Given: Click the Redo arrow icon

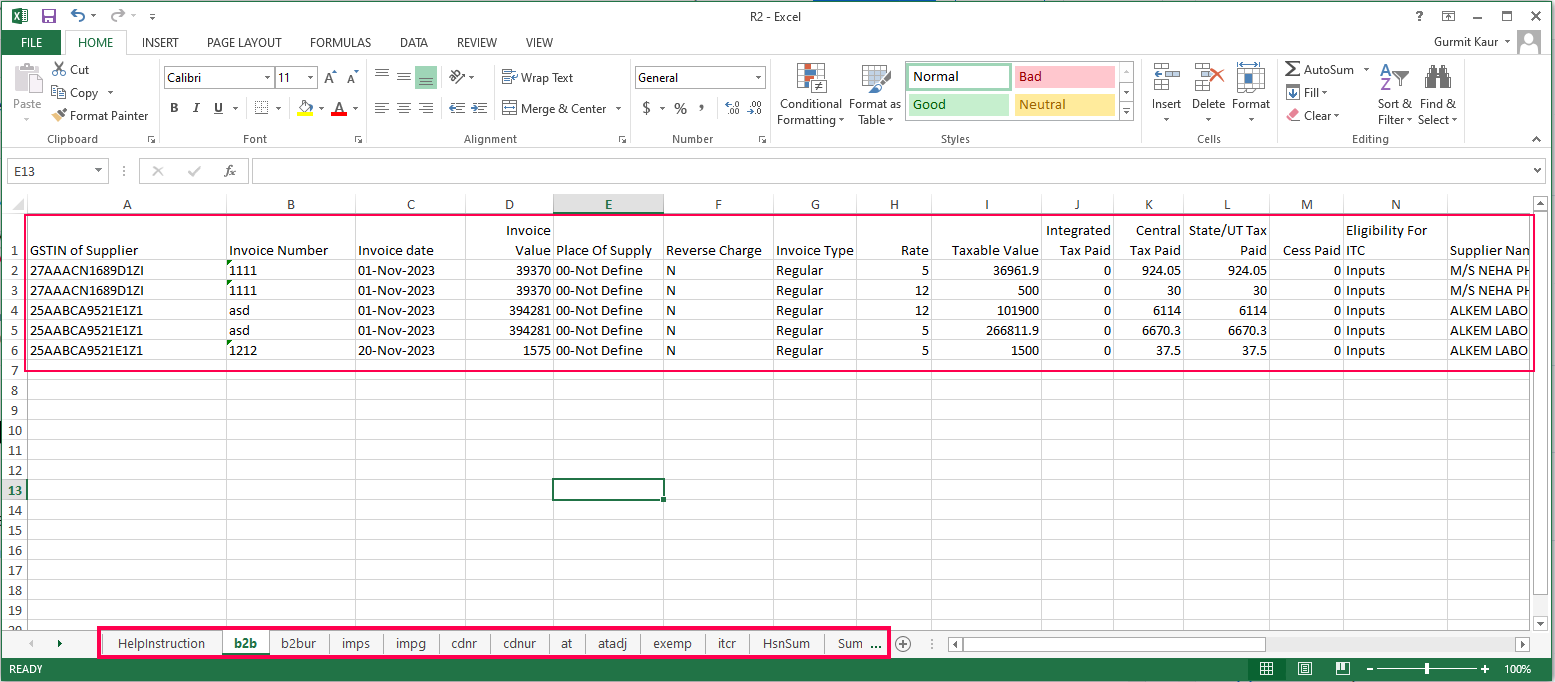Looking at the screenshot, I should [117, 16].
